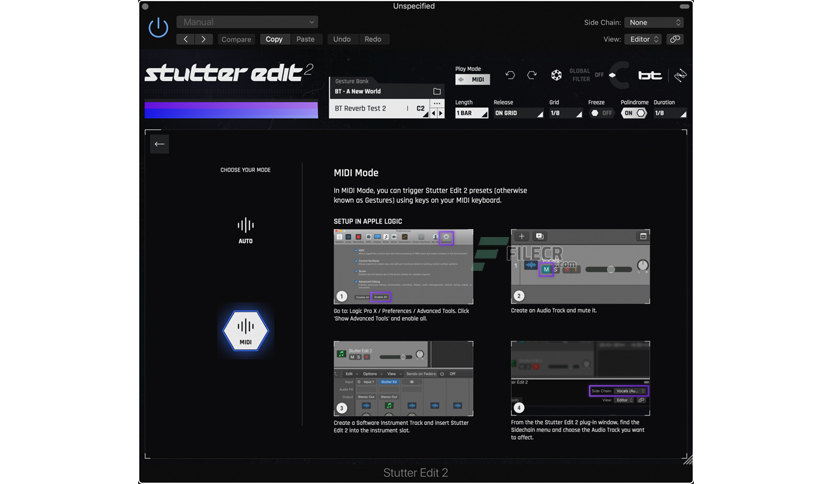Click the BT logo
This screenshot has height=484, width=836.
click(x=650, y=76)
